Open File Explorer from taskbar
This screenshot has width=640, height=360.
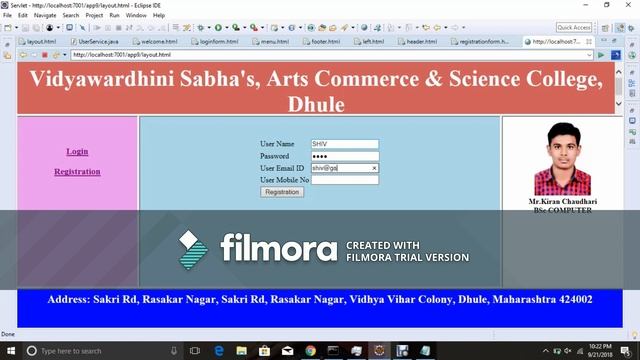point(242,351)
